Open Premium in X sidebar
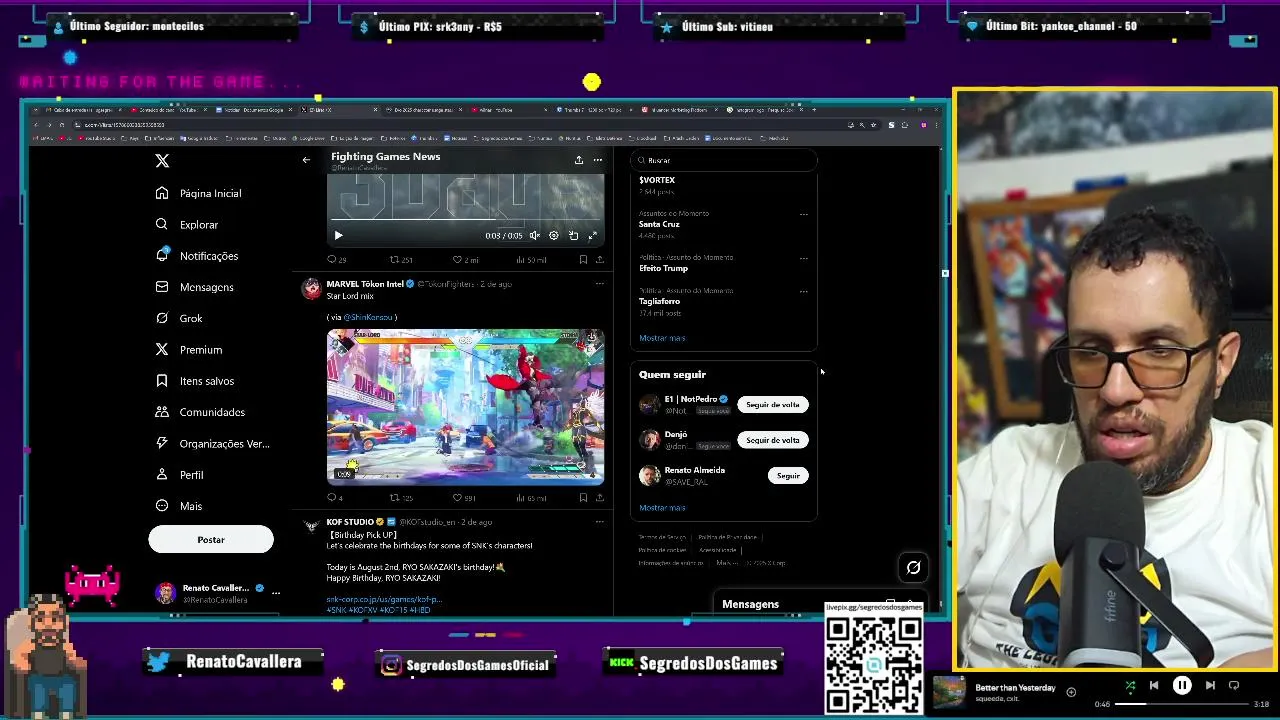Screen dimensions: 1280x720 pyautogui.click(x=189, y=350)
